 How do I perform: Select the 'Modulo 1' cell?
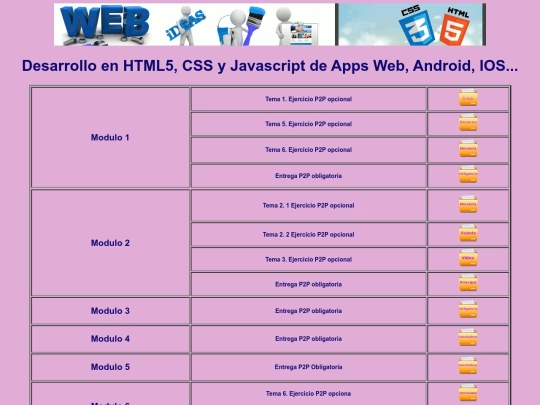[110, 137]
